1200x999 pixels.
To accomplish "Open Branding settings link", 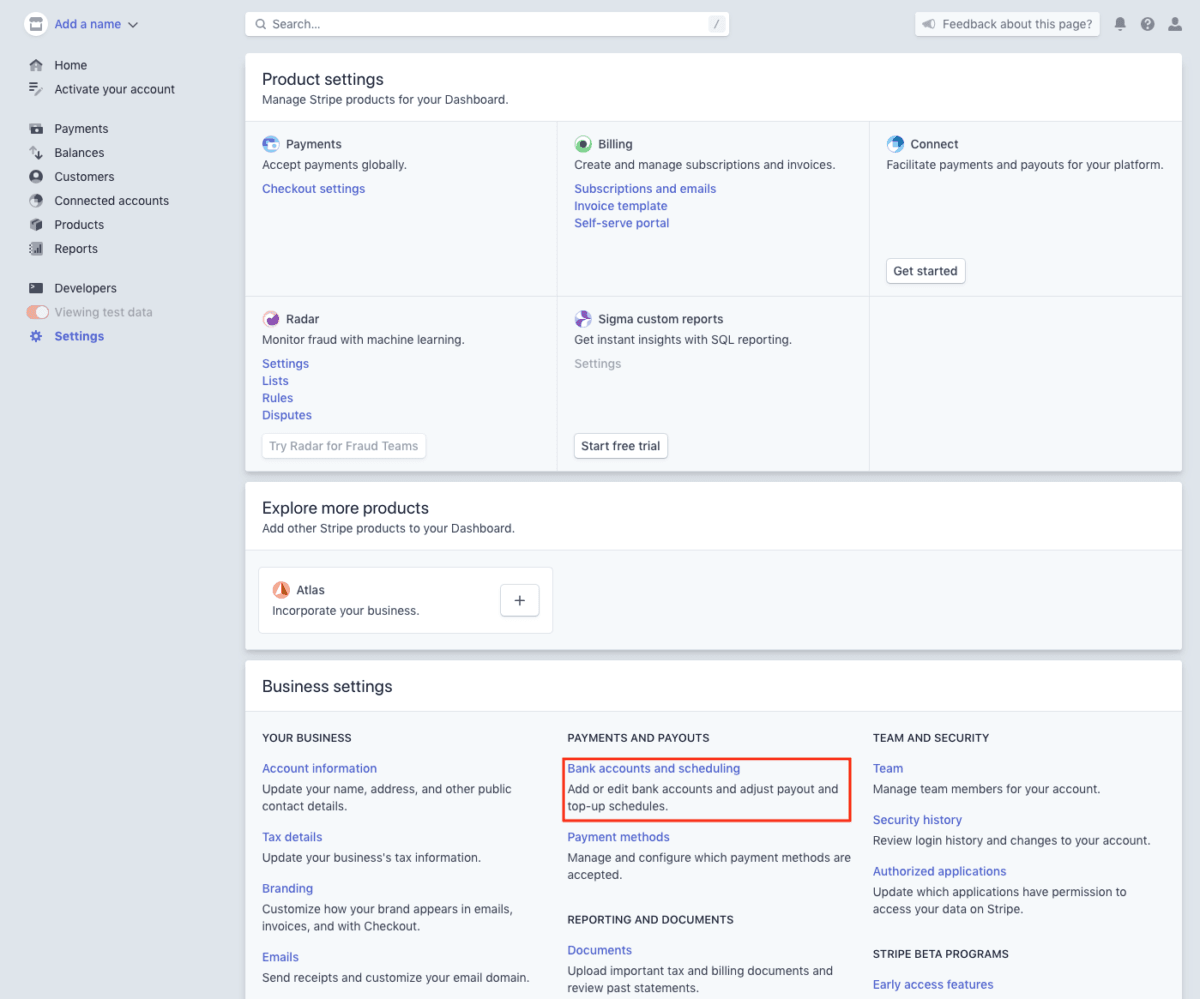I will [x=287, y=889].
